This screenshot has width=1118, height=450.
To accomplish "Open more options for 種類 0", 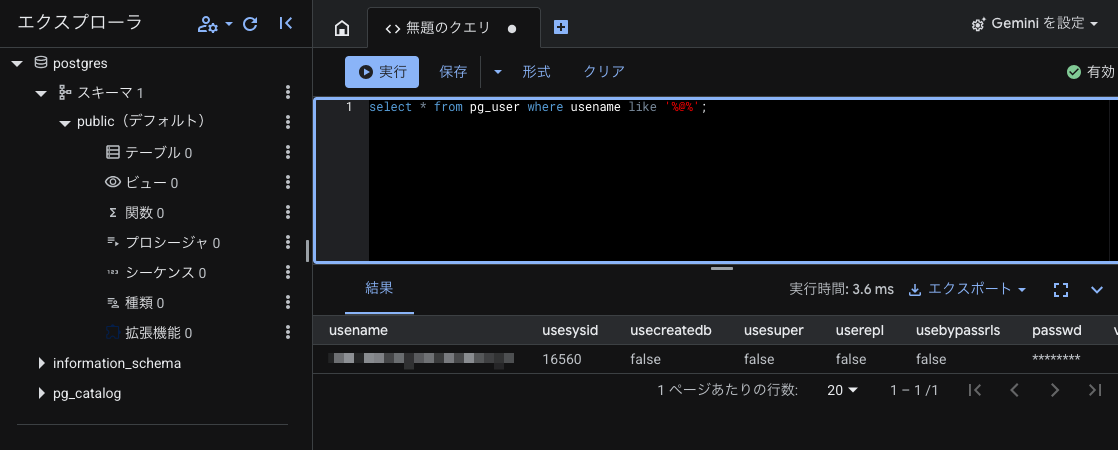I will [x=288, y=302].
